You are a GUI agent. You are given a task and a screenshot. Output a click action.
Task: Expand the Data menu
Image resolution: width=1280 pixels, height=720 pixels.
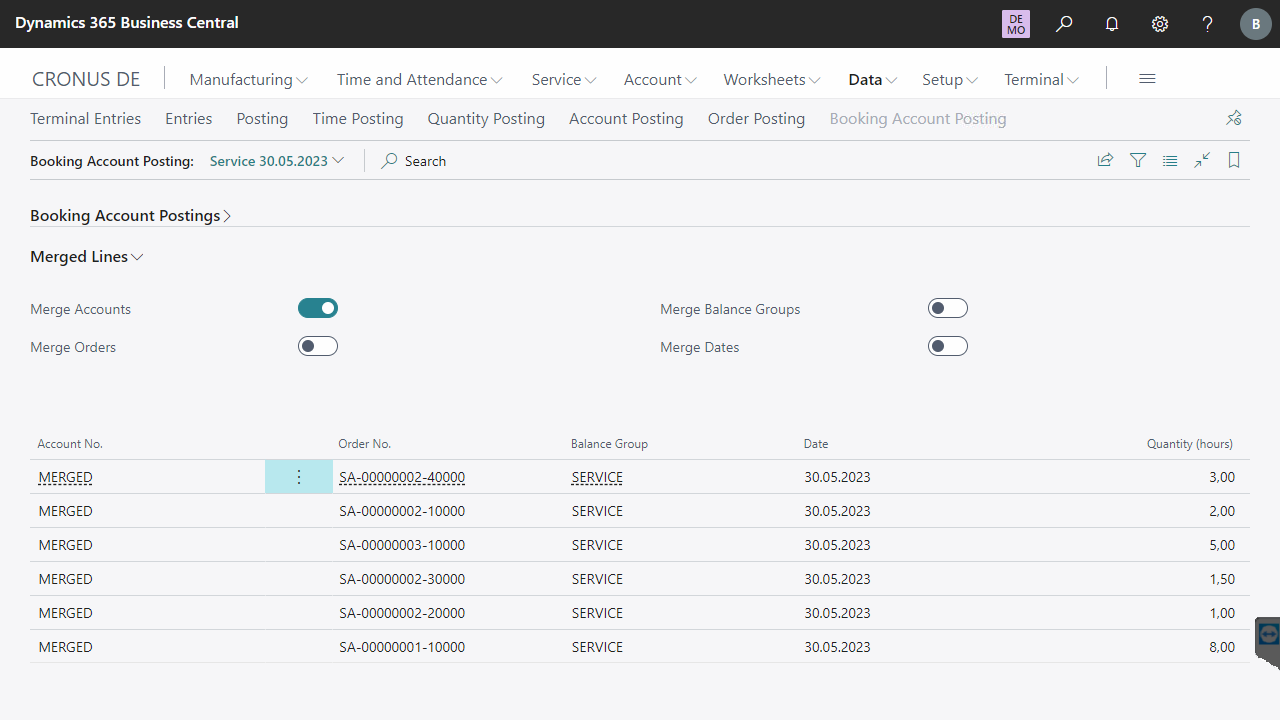(873, 79)
